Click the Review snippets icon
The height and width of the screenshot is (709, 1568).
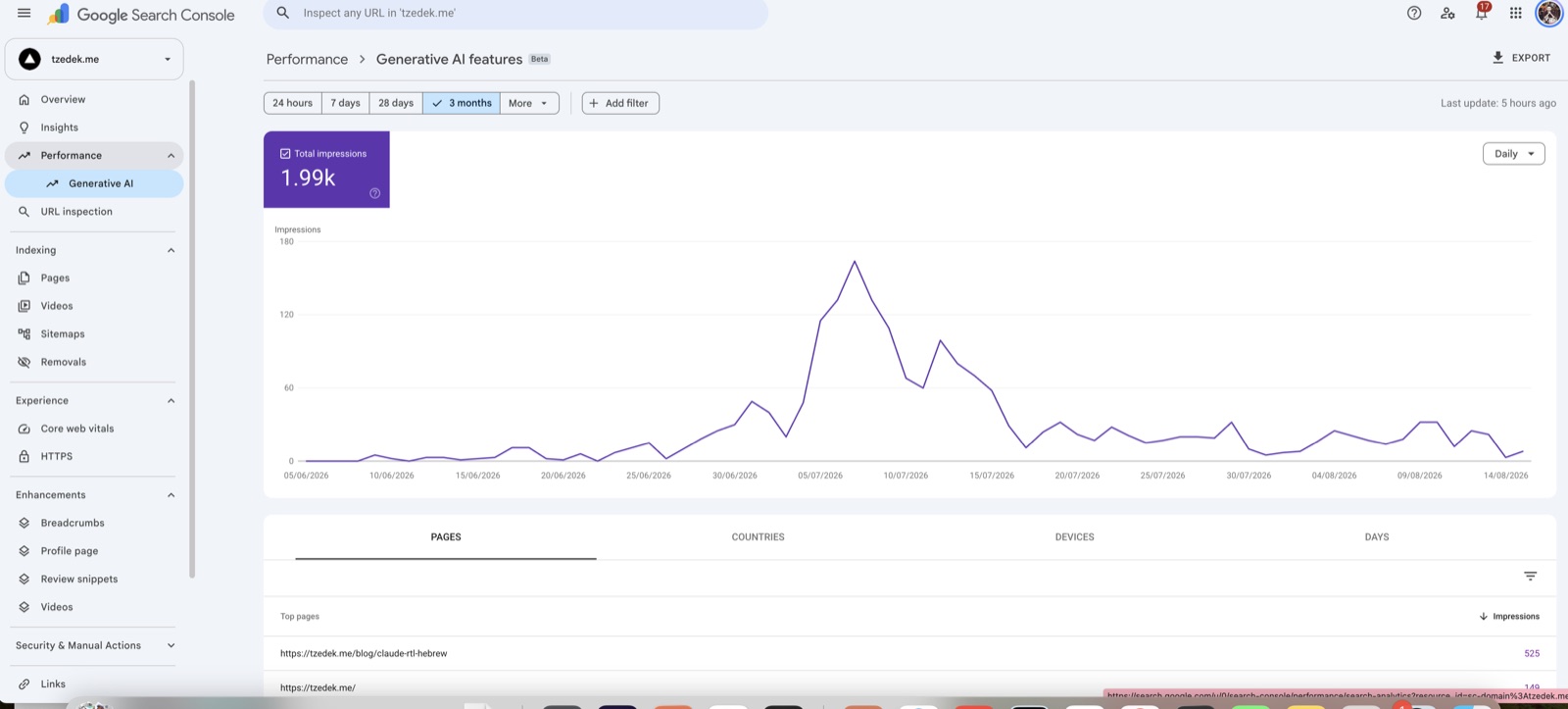24,579
